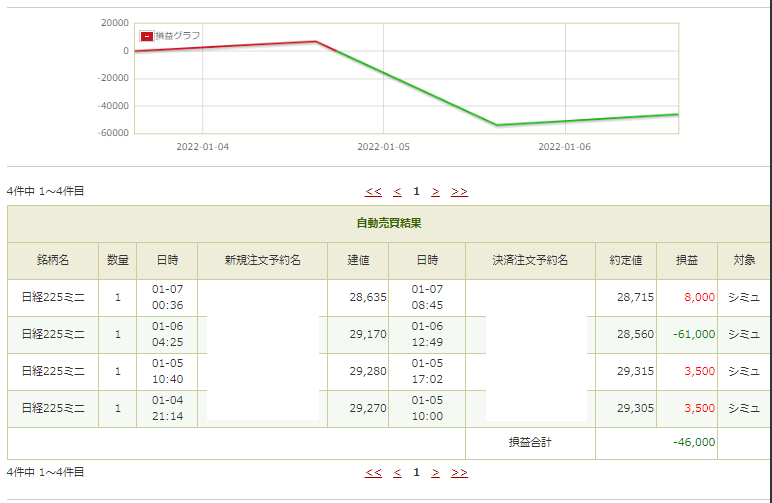The width and height of the screenshot is (772, 503).
Task: Select the -61,000 loss value
Action: [694, 334]
